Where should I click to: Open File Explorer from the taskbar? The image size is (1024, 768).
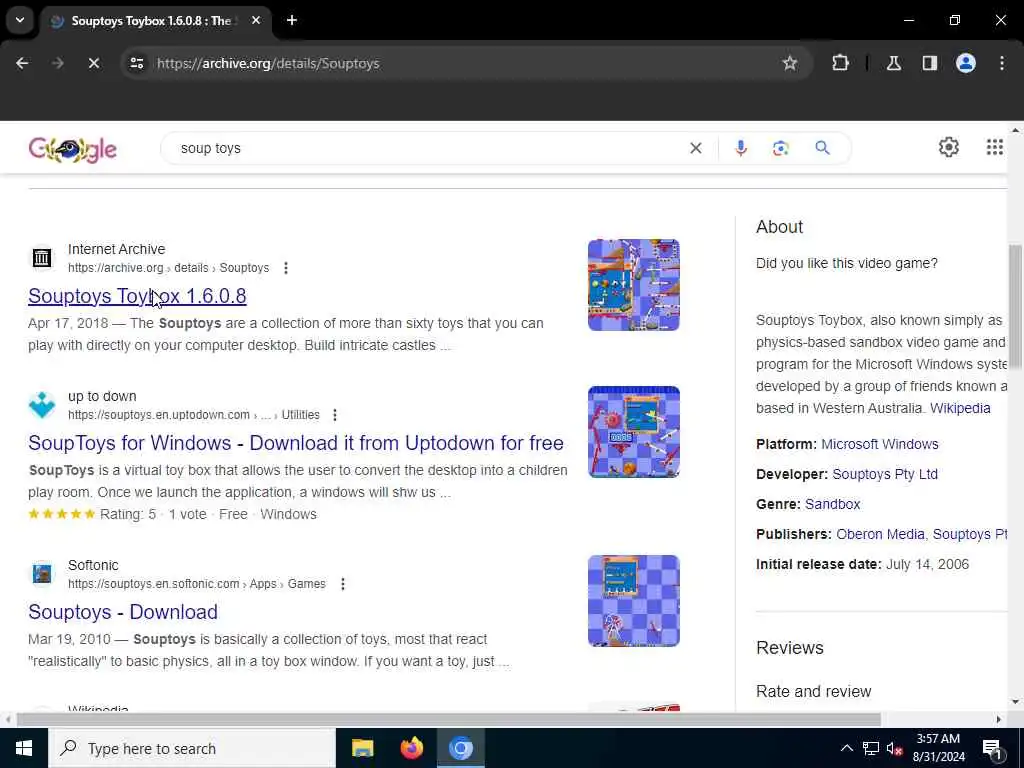362,748
